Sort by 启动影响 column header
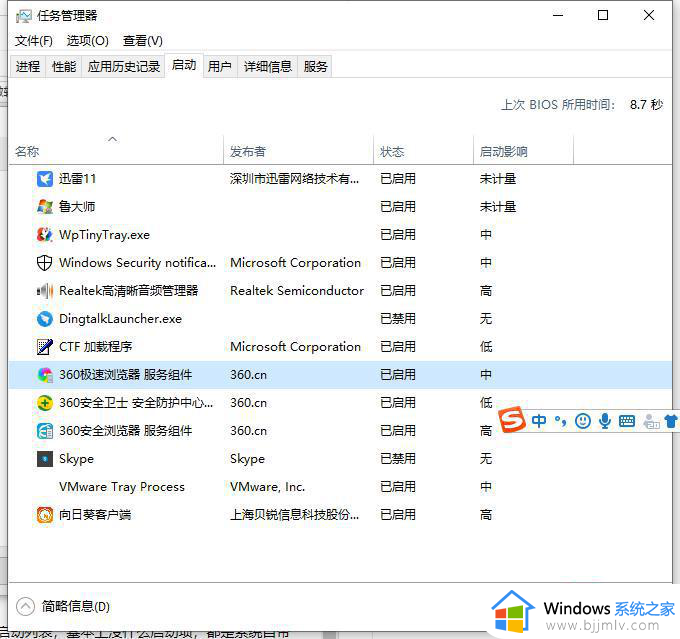This screenshot has height=639, width=680. [523, 150]
